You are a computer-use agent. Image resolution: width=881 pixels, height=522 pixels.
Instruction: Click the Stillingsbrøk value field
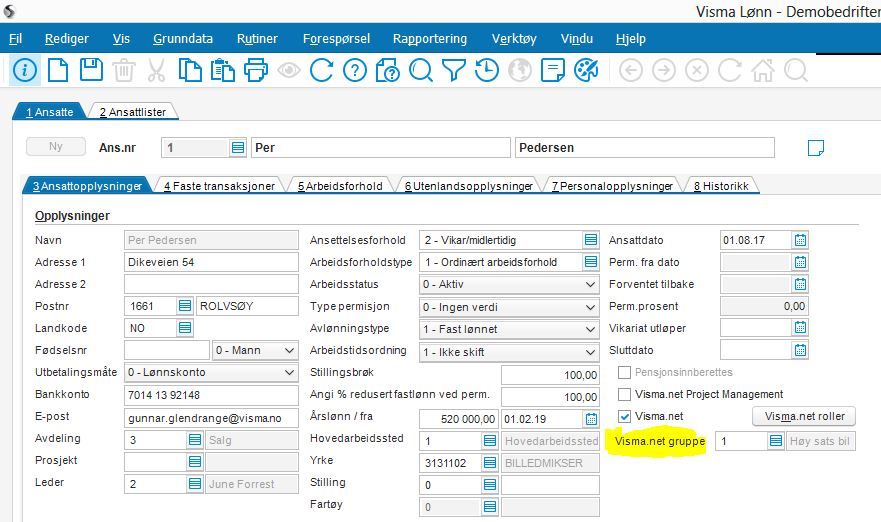[550, 375]
